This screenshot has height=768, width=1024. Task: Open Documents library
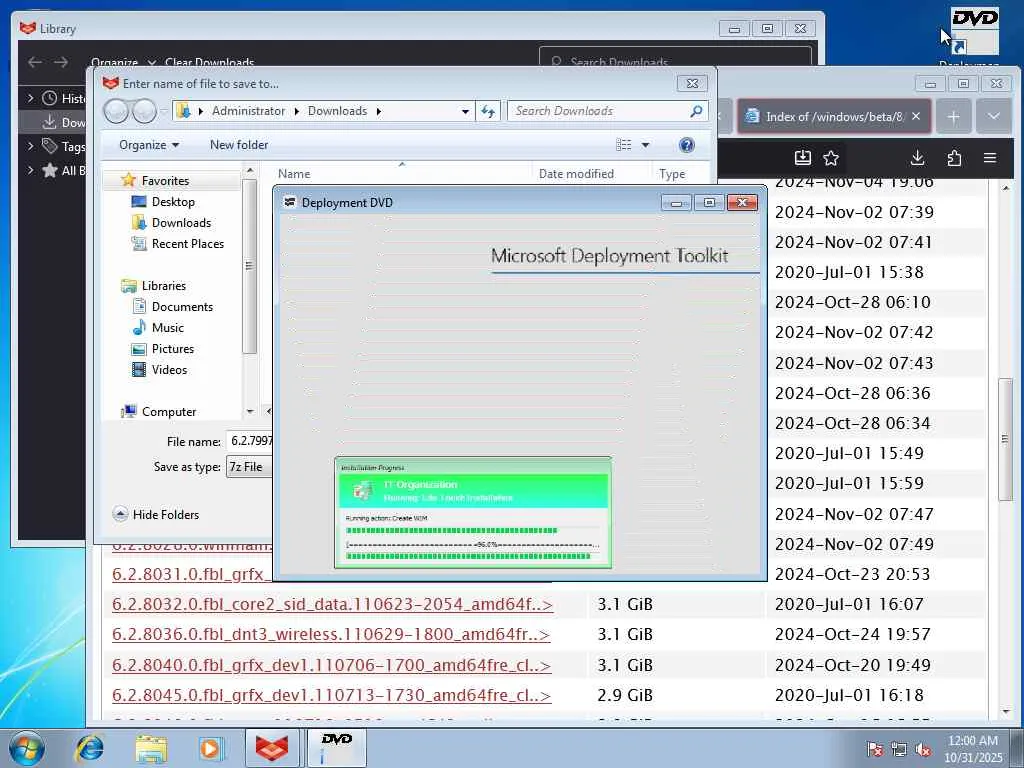click(x=182, y=306)
